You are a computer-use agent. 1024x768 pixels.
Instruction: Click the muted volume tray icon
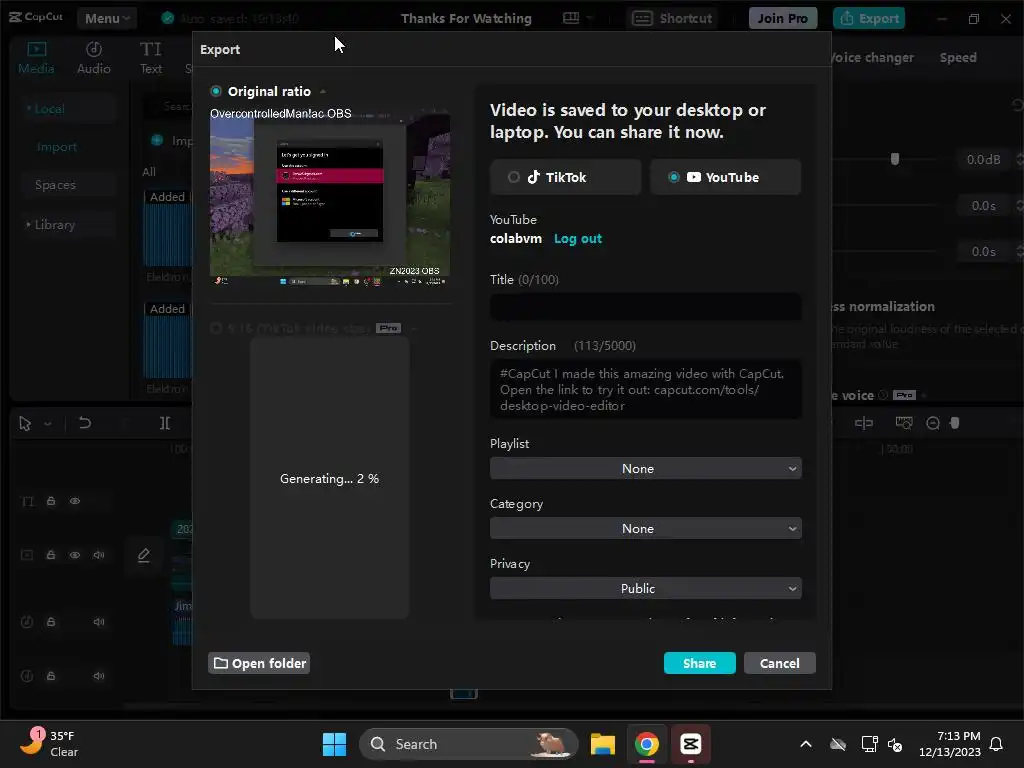(895, 744)
